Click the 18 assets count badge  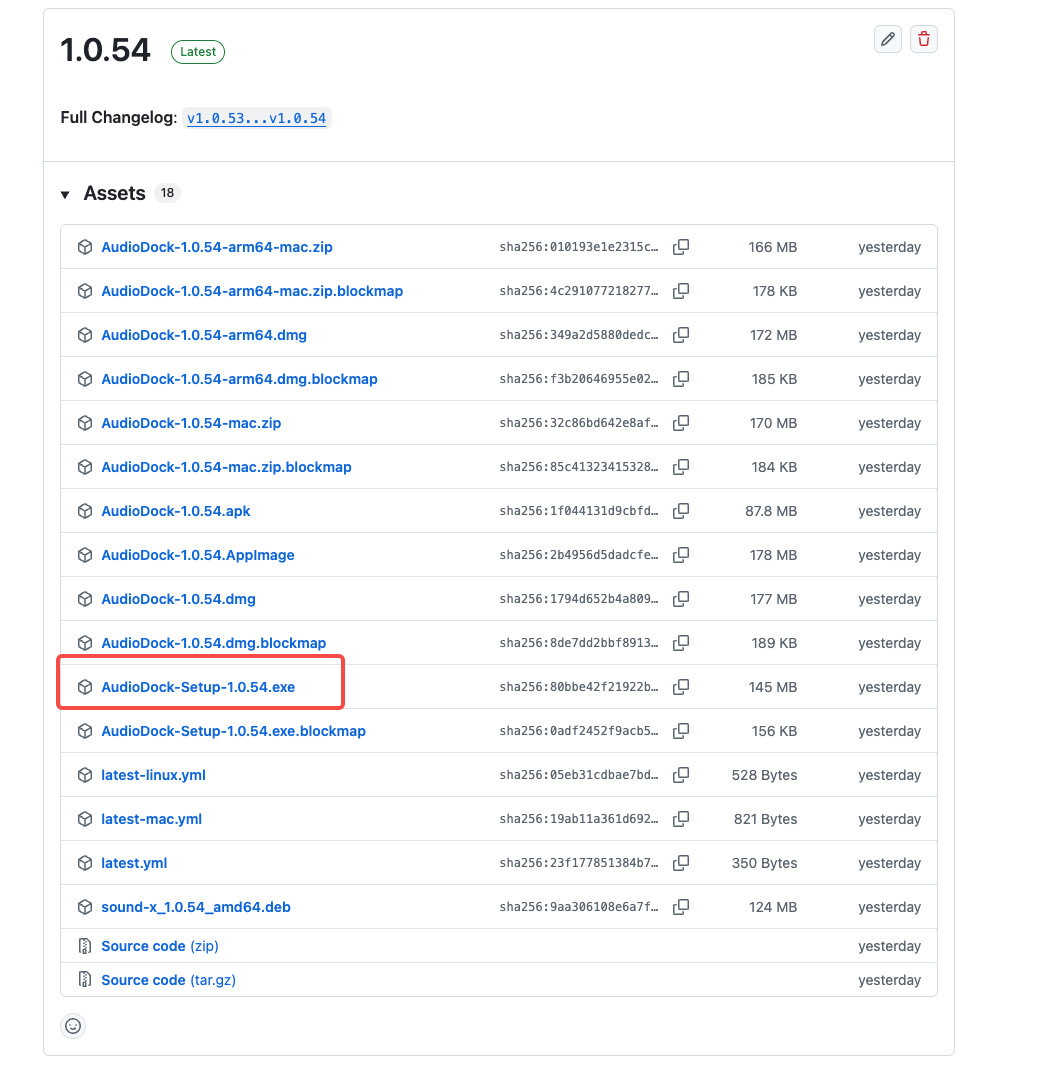click(167, 193)
